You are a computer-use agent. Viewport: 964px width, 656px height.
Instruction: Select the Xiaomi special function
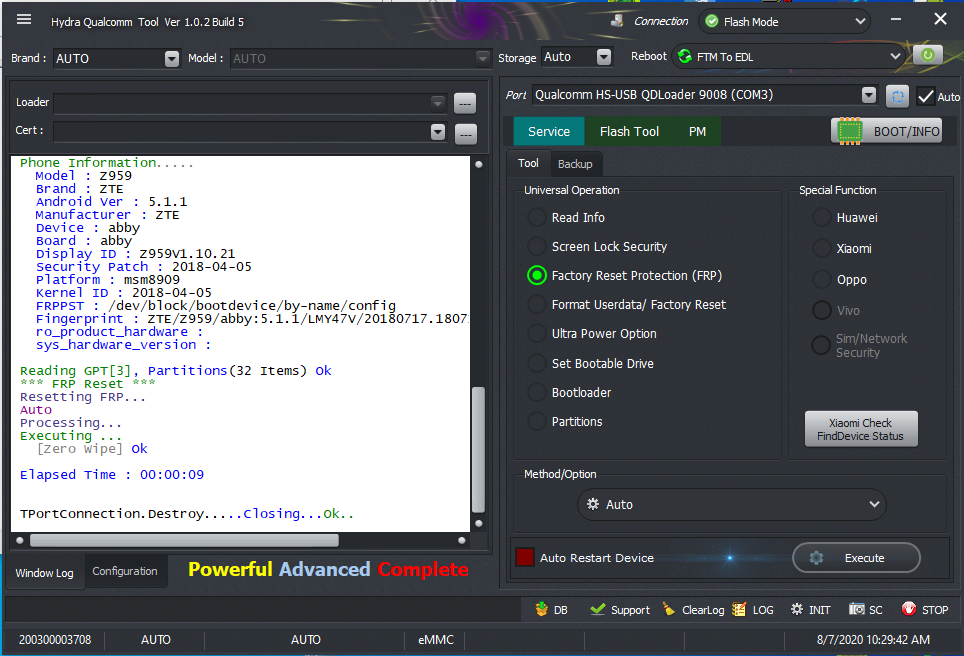821,248
